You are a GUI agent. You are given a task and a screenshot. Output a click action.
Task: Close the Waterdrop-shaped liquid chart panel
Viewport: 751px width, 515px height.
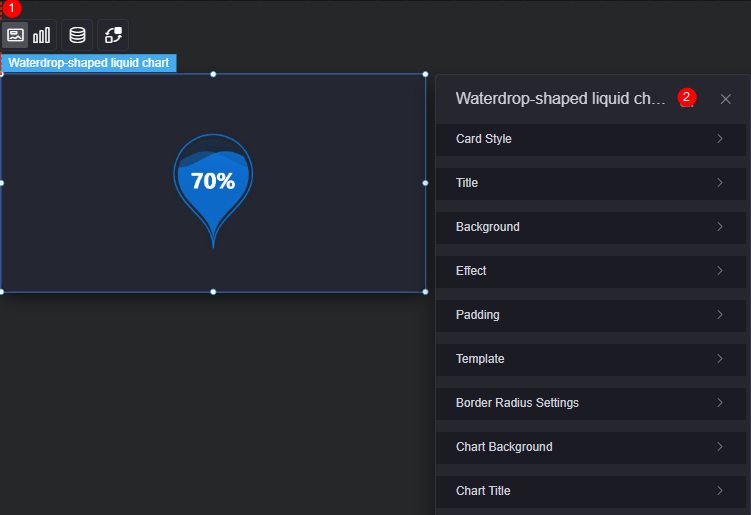726,99
